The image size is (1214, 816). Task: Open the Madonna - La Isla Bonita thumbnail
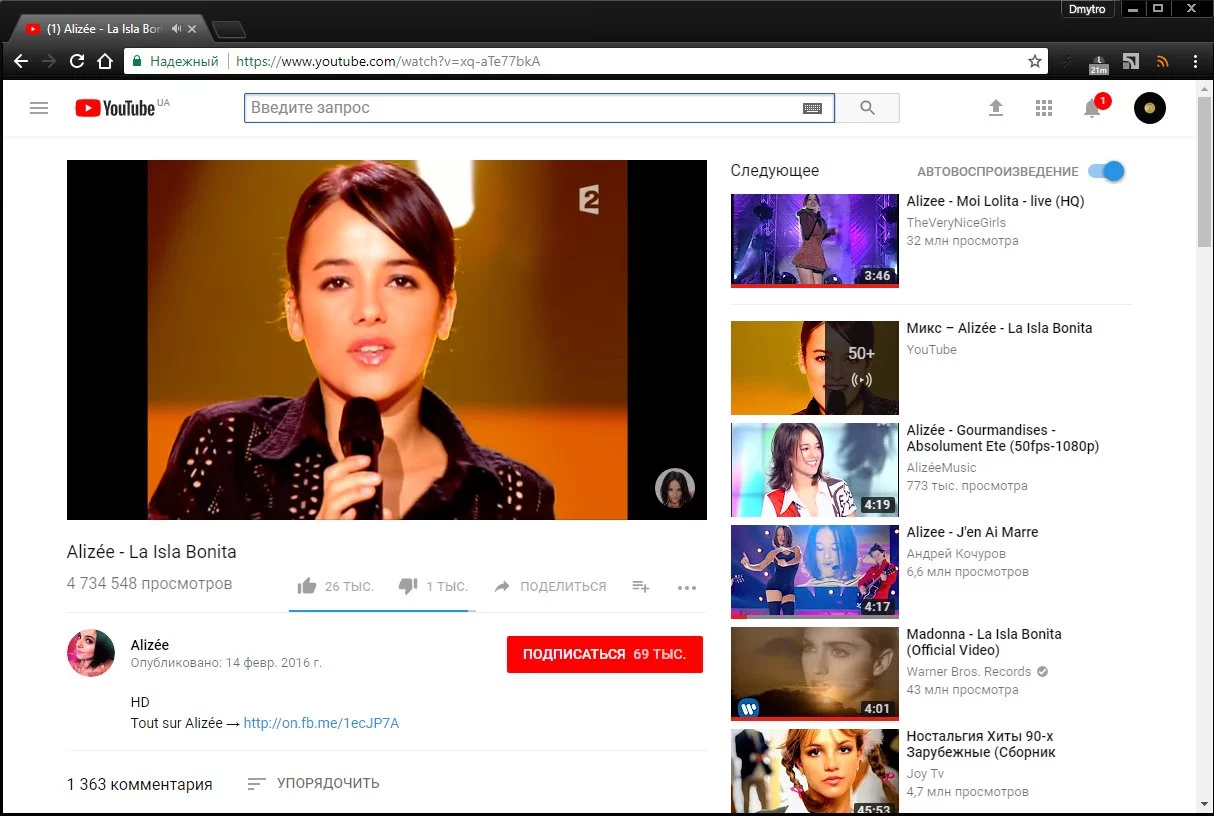(x=814, y=672)
